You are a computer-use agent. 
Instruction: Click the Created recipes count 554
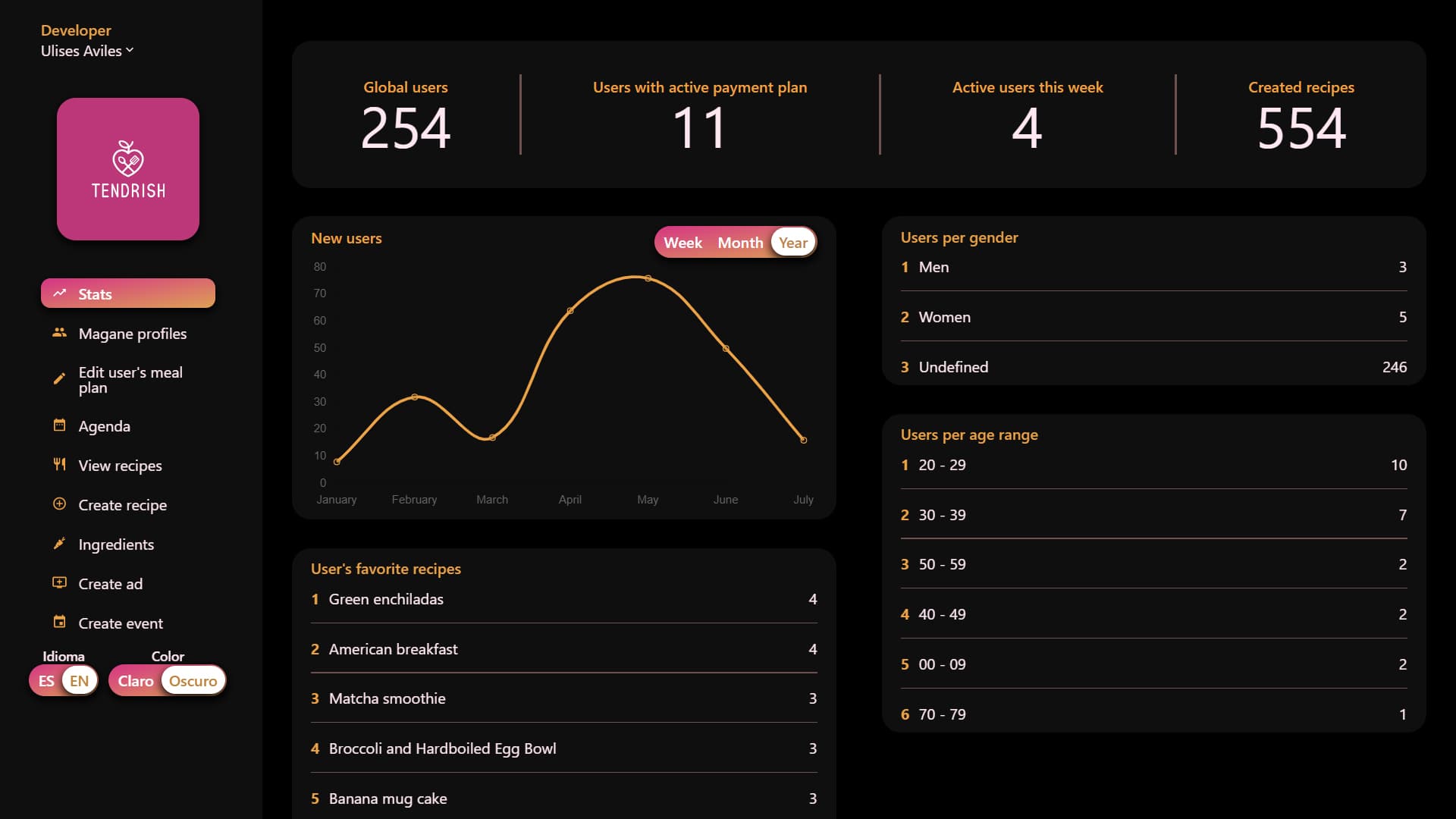[1301, 128]
